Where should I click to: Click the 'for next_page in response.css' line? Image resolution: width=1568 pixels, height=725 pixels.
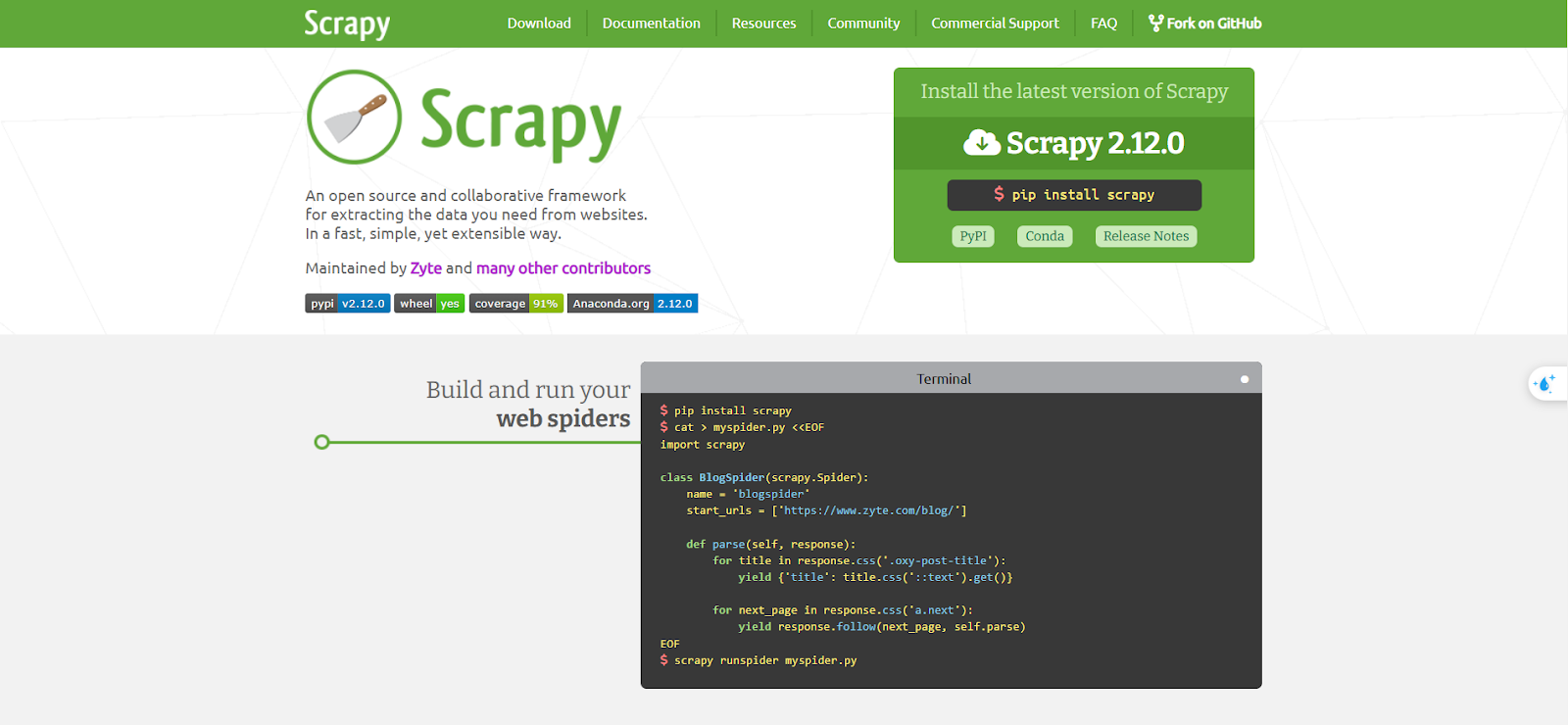(843, 610)
